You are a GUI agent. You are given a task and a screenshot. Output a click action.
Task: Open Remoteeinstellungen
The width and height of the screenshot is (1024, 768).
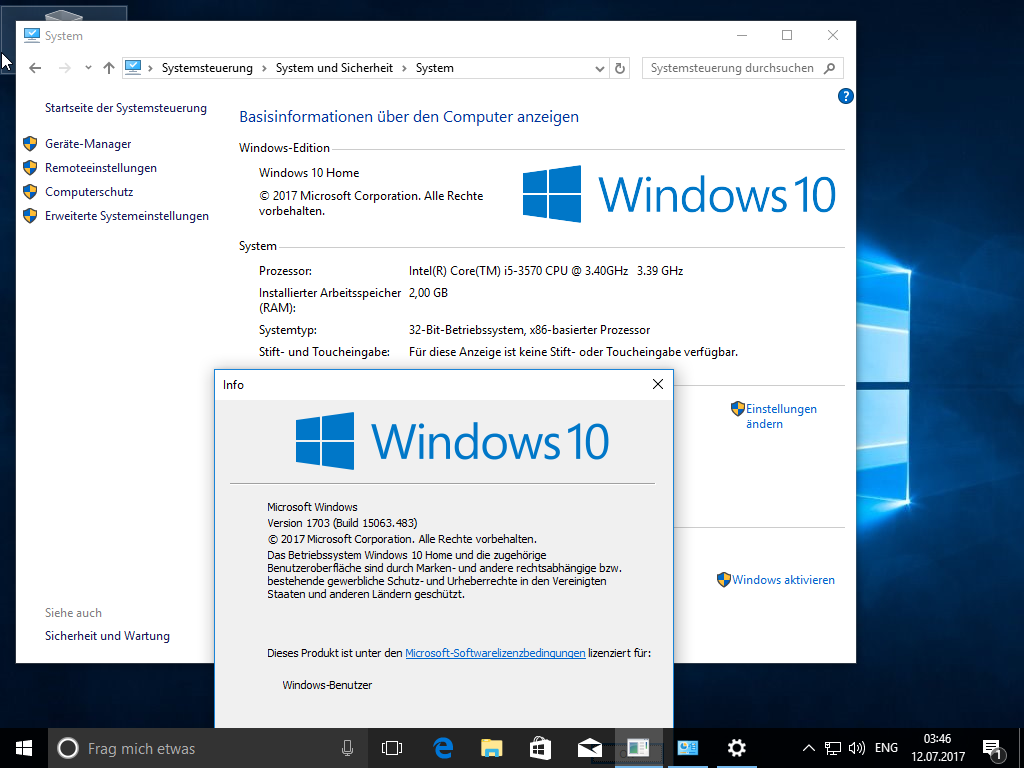(101, 168)
